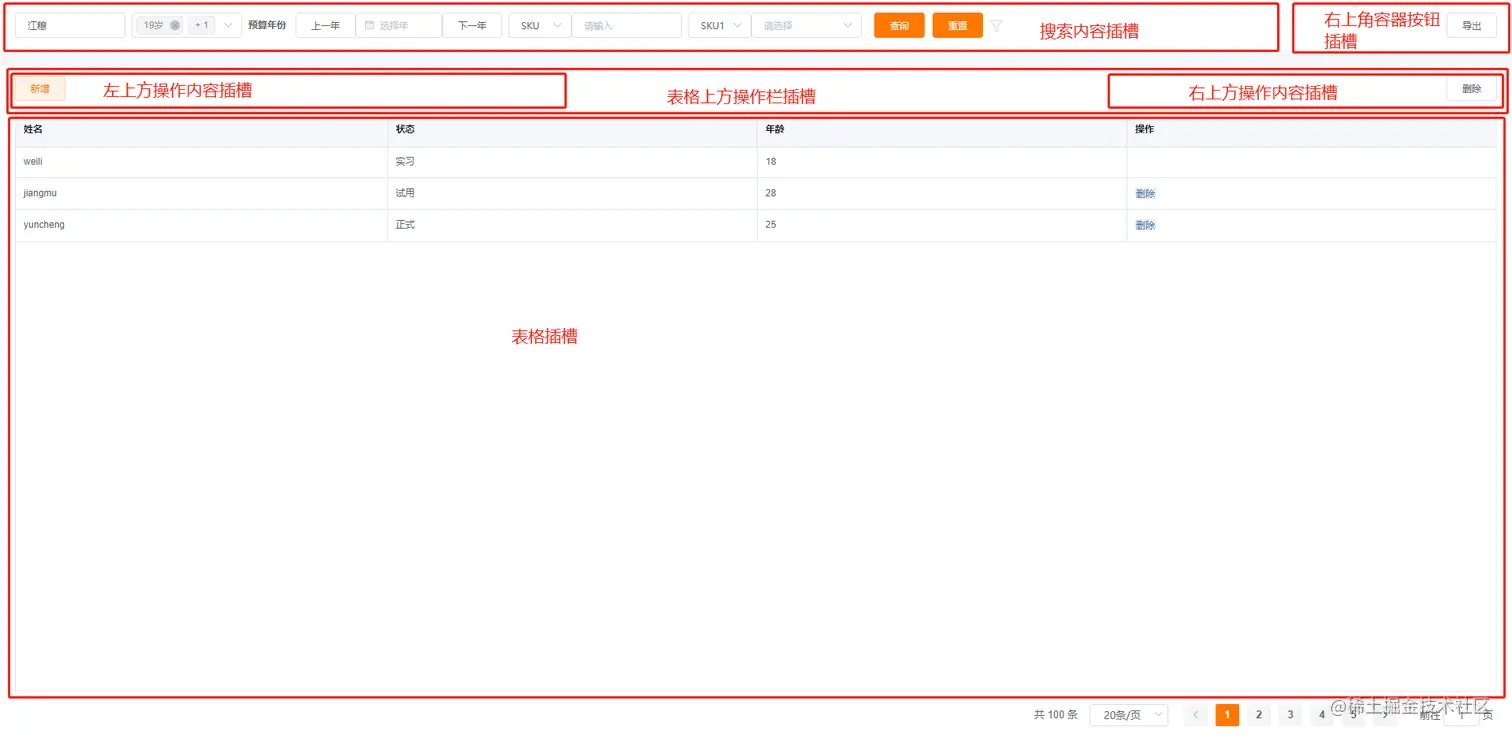Delete the yuncheng row
Viewport: 1512px width, 738px height.
point(1146,226)
